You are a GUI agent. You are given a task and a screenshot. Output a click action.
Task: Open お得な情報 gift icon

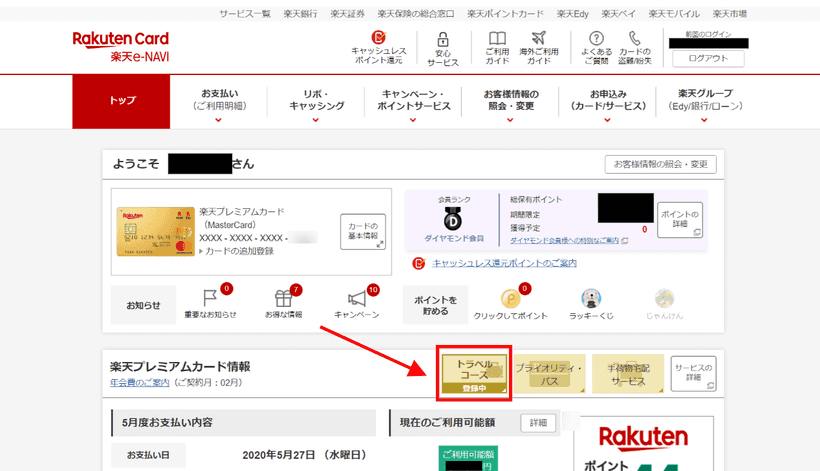pyautogui.click(x=283, y=303)
